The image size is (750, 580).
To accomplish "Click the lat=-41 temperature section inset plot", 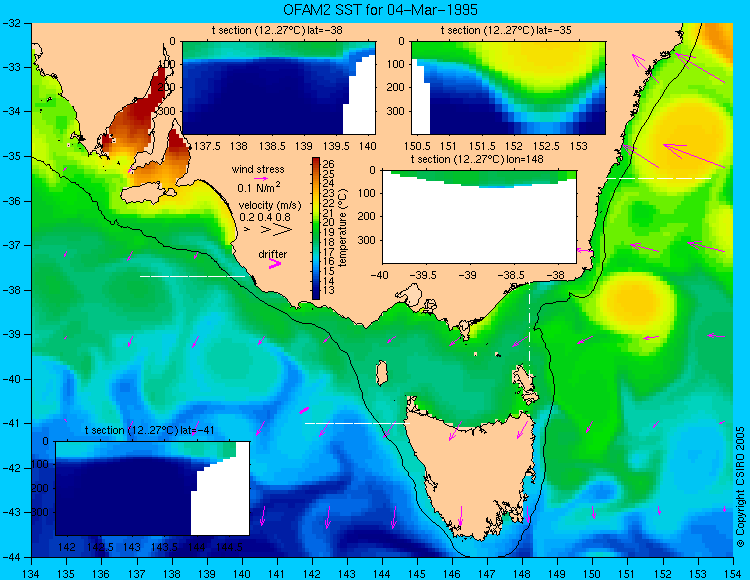I will (152, 488).
